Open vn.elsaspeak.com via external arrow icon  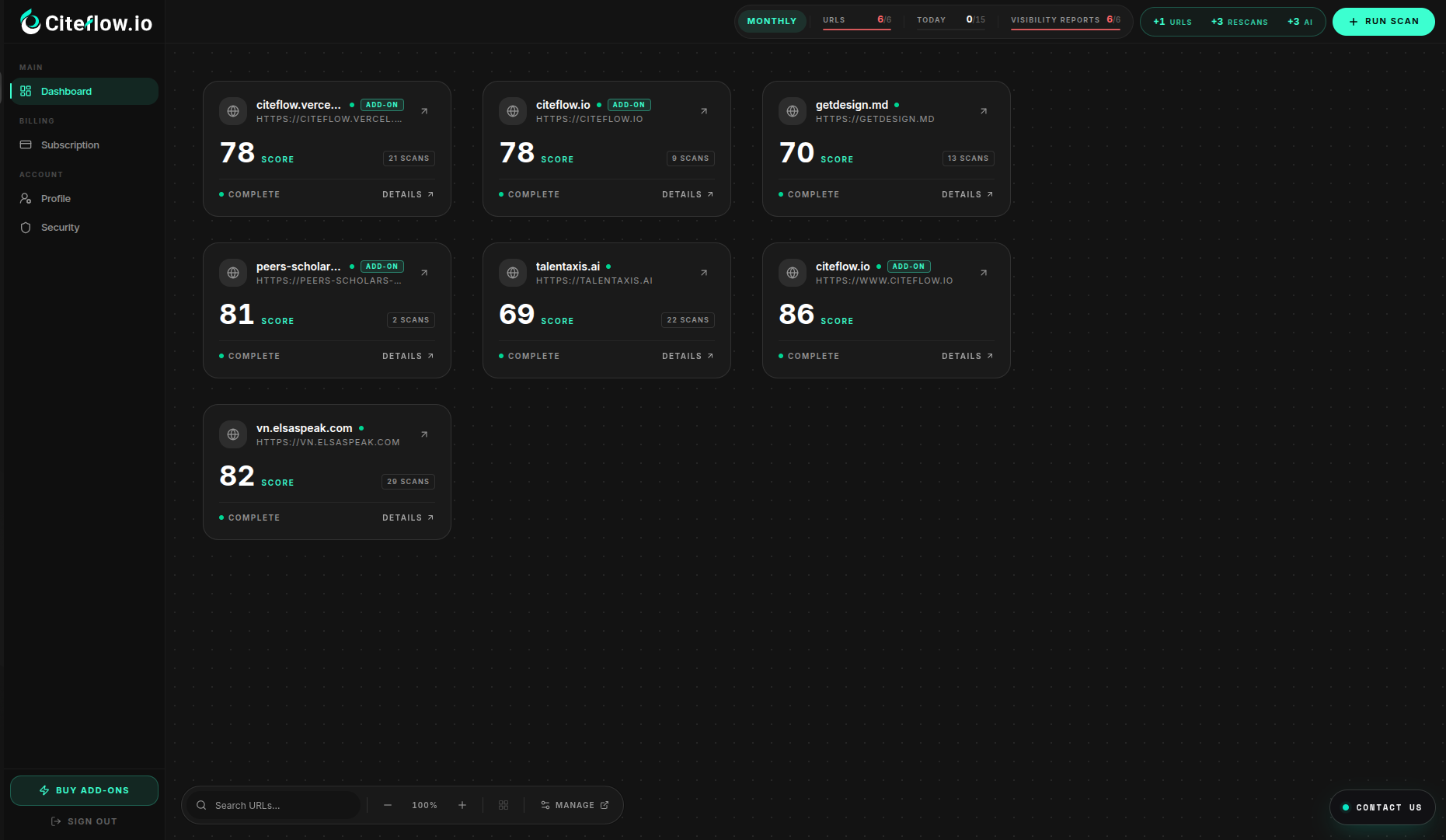pyautogui.click(x=424, y=434)
